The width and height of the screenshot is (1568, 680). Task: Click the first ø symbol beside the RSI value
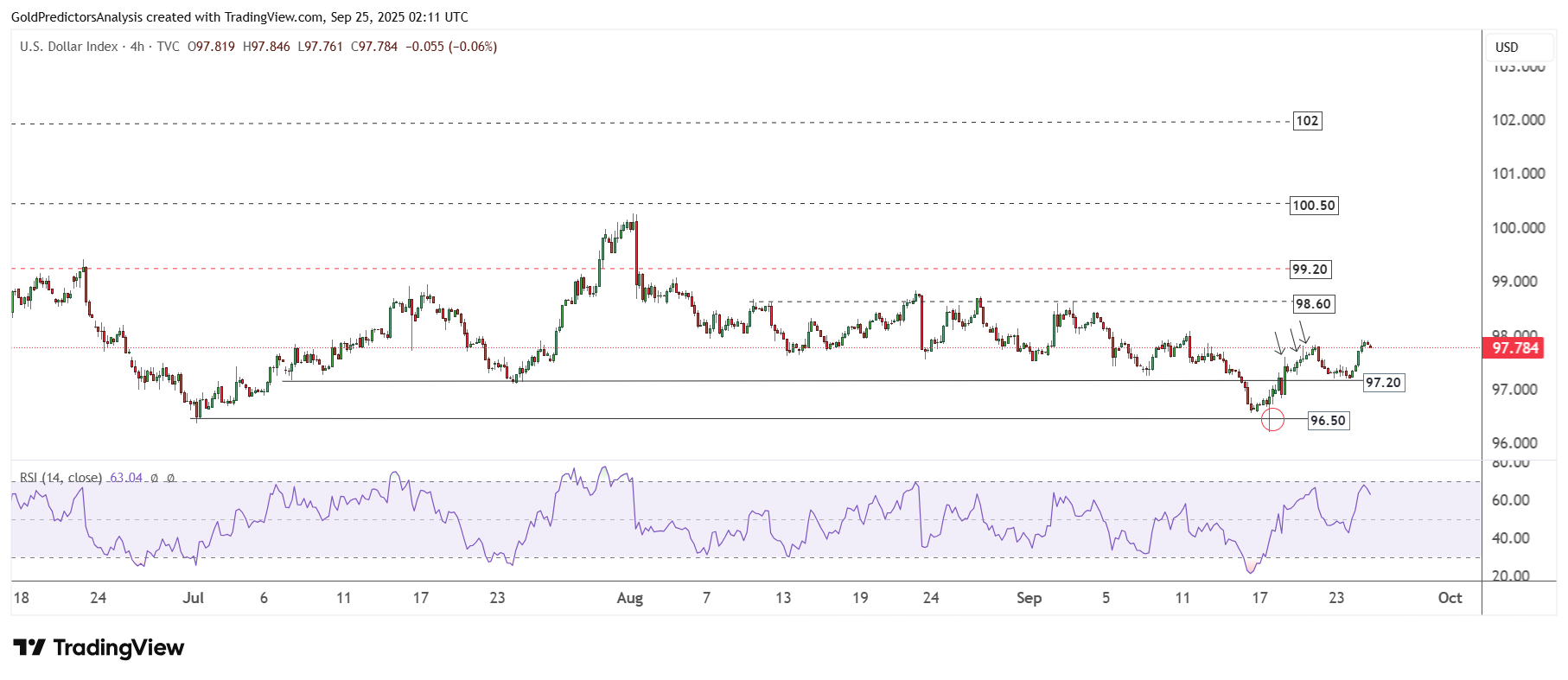155,478
